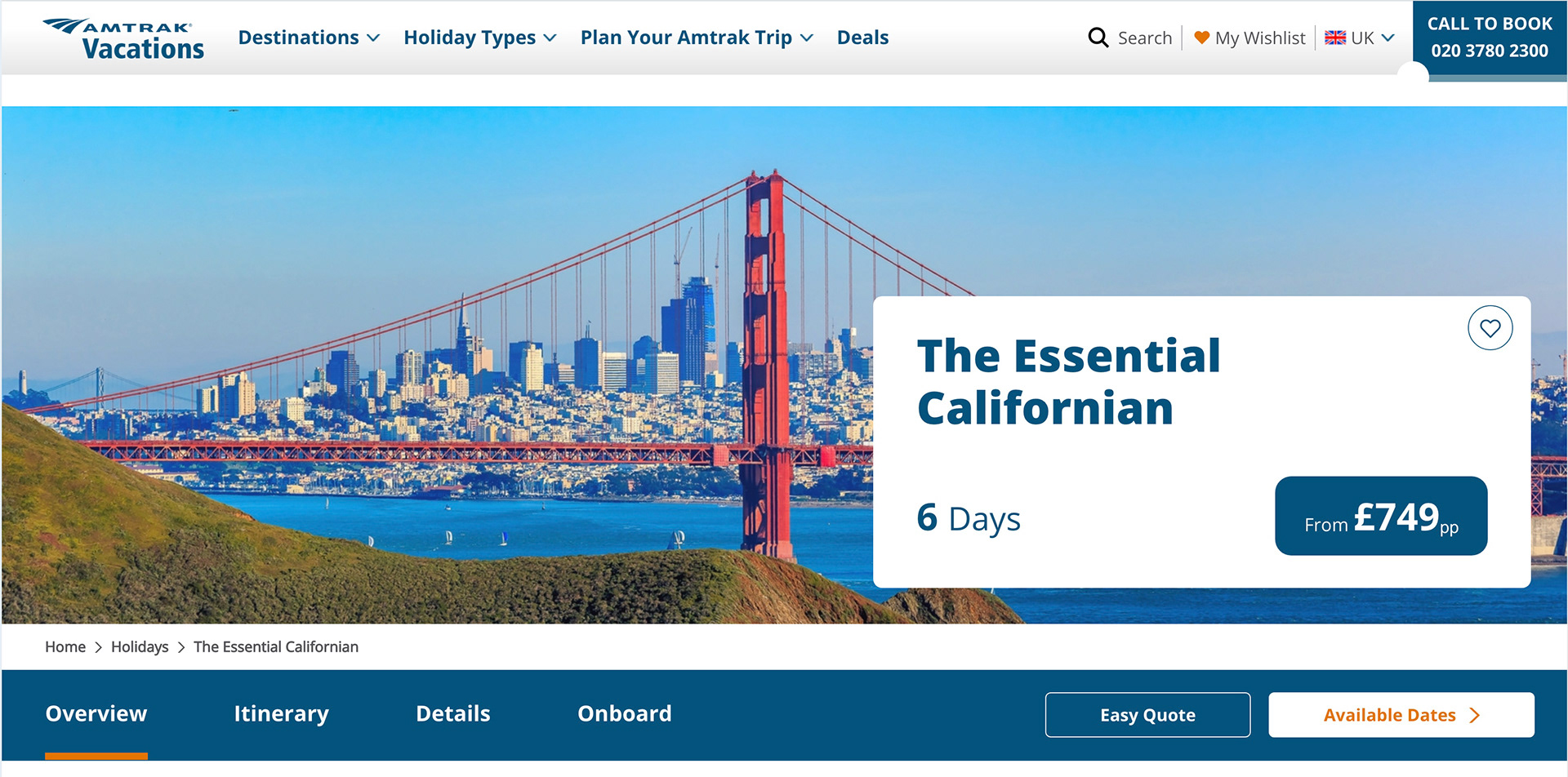Click the From £749pp price badge

coord(1380,517)
